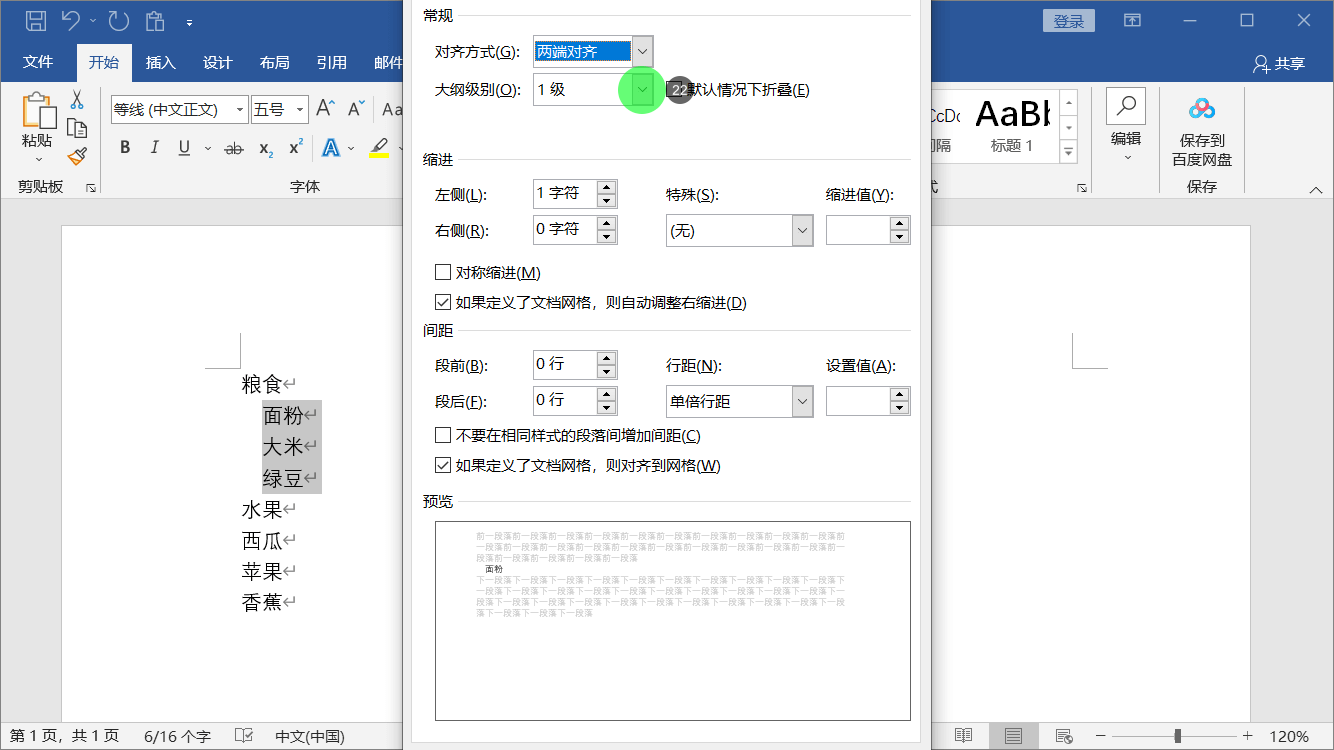Select the Web Layout view icon
This screenshot has height=750, width=1334.
tap(1064, 736)
